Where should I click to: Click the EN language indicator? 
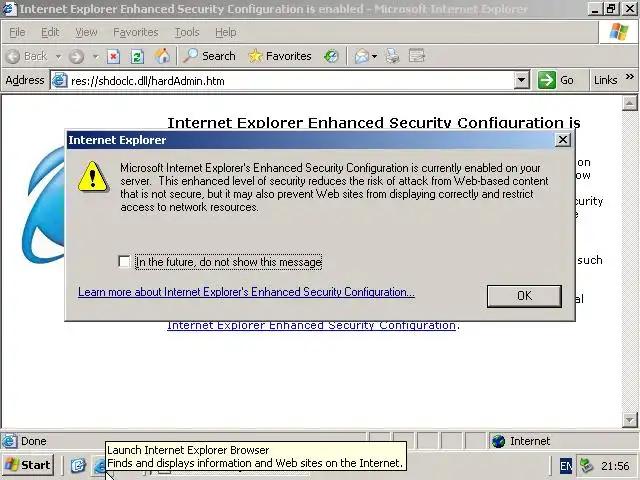click(x=565, y=466)
